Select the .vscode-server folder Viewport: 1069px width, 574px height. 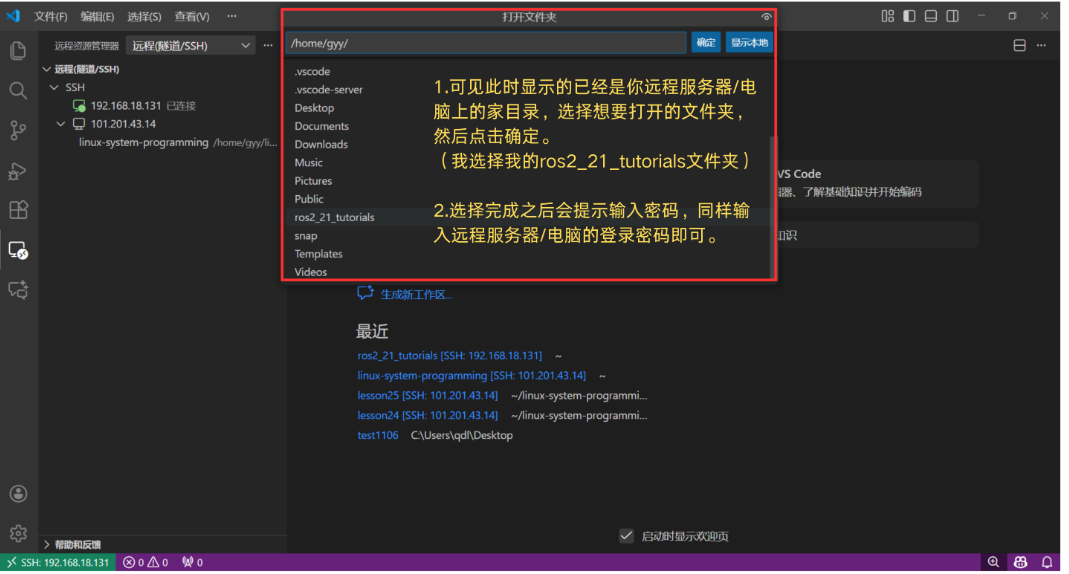329,90
